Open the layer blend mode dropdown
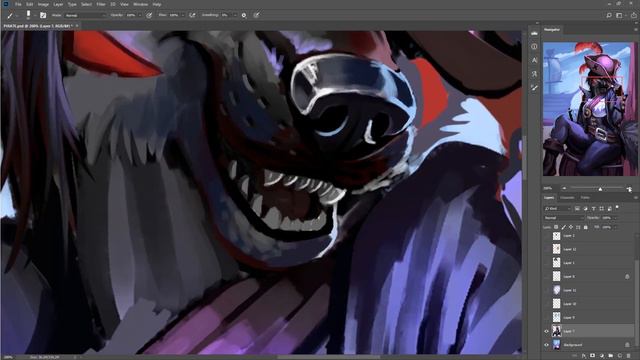The image size is (640, 360). click(x=564, y=218)
